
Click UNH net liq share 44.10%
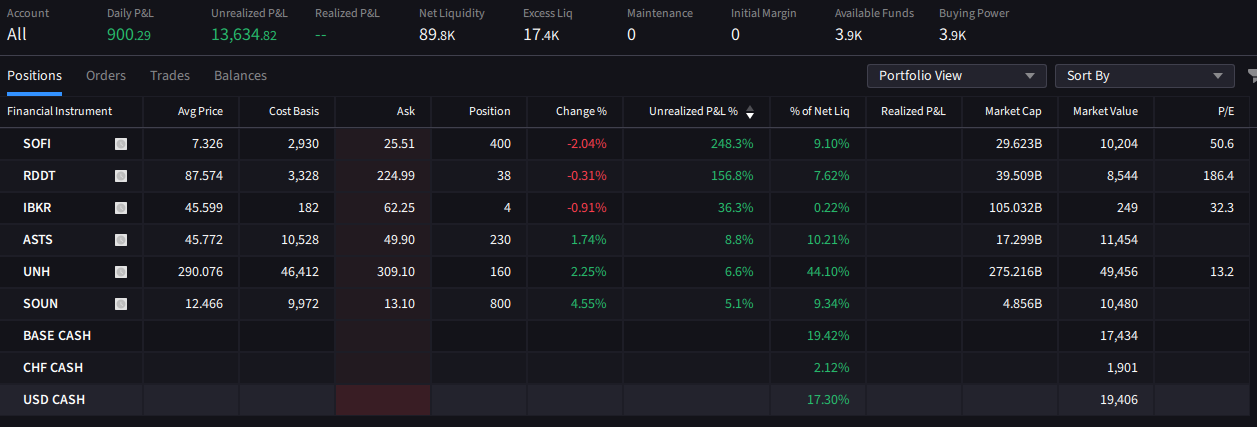click(x=827, y=272)
